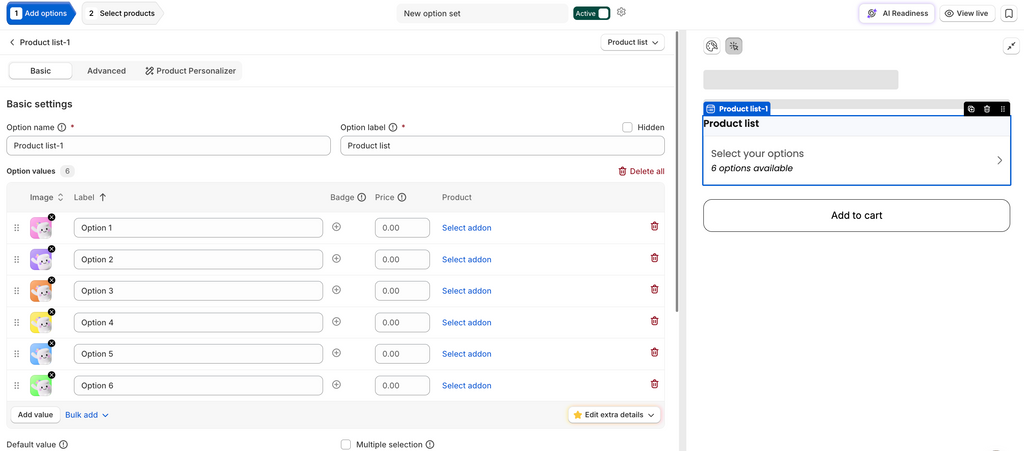Viewport: 1024px width, 451px height.
Task: Grab the preview toolbar drag handle icon
Action: click(x=1002, y=109)
